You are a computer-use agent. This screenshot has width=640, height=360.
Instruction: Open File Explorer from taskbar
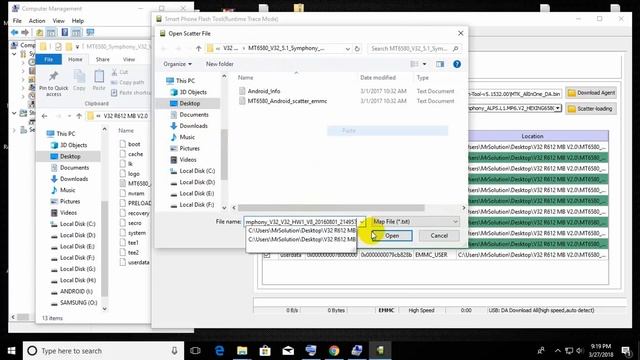pyautogui.click(x=242, y=351)
